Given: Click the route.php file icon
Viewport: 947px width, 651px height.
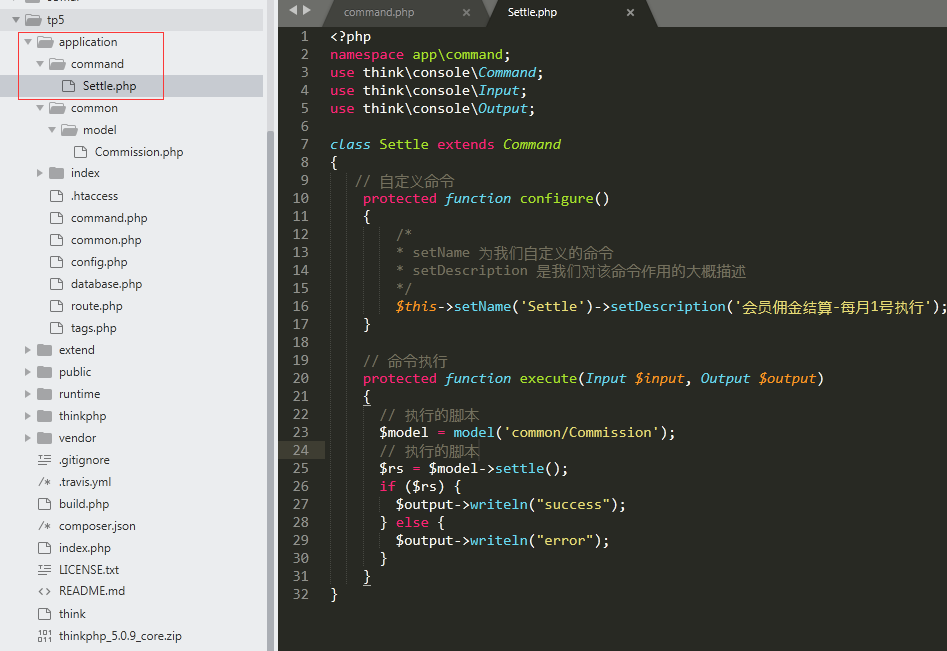Looking at the screenshot, I should (56, 306).
